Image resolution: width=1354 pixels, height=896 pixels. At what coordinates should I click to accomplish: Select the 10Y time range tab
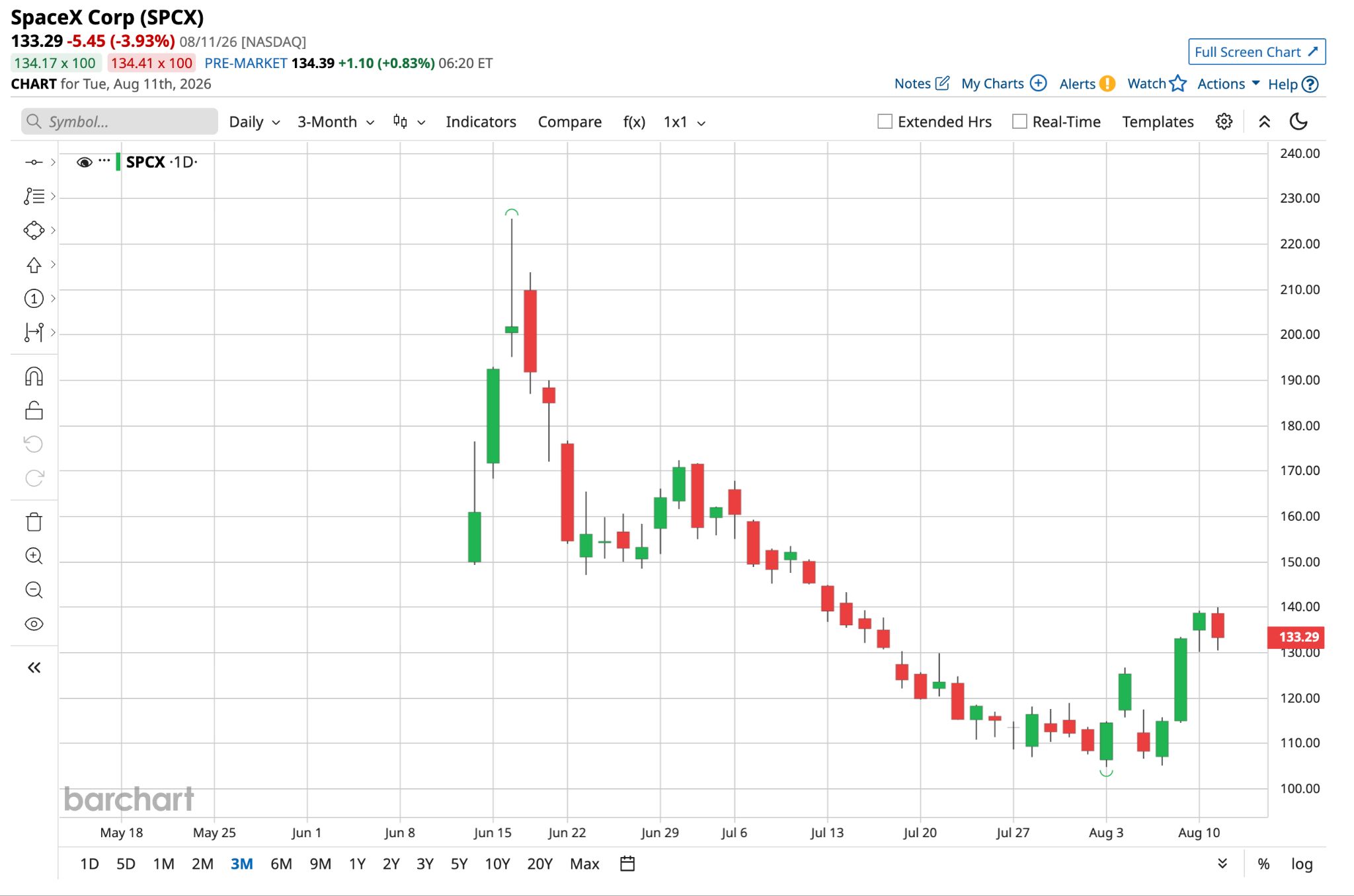click(x=497, y=864)
